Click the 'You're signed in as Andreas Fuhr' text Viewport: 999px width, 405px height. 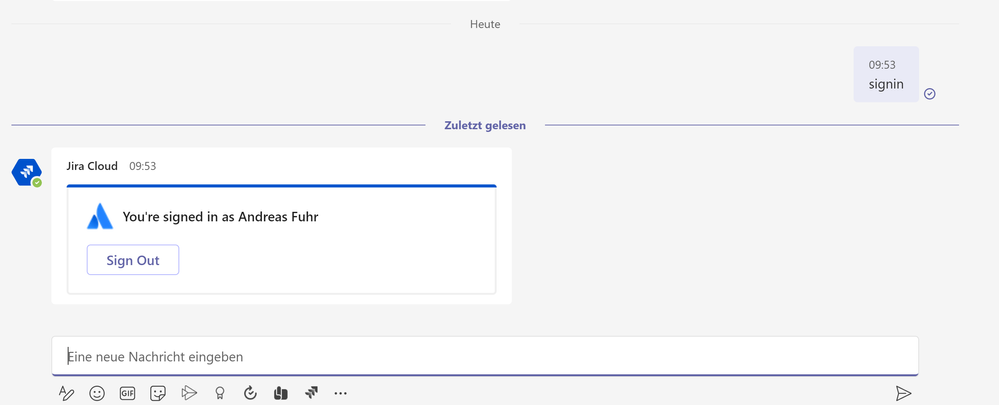tap(220, 217)
